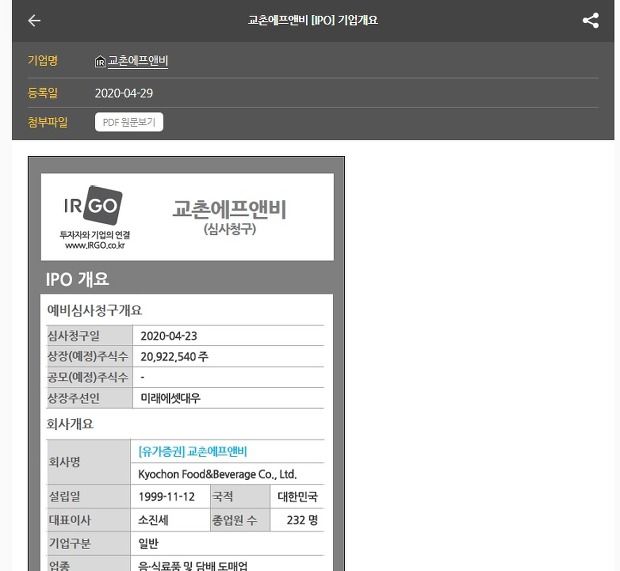This screenshot has width=620, height=571.
Task: Click the 종업원 수 label
Action: (235, 520)
